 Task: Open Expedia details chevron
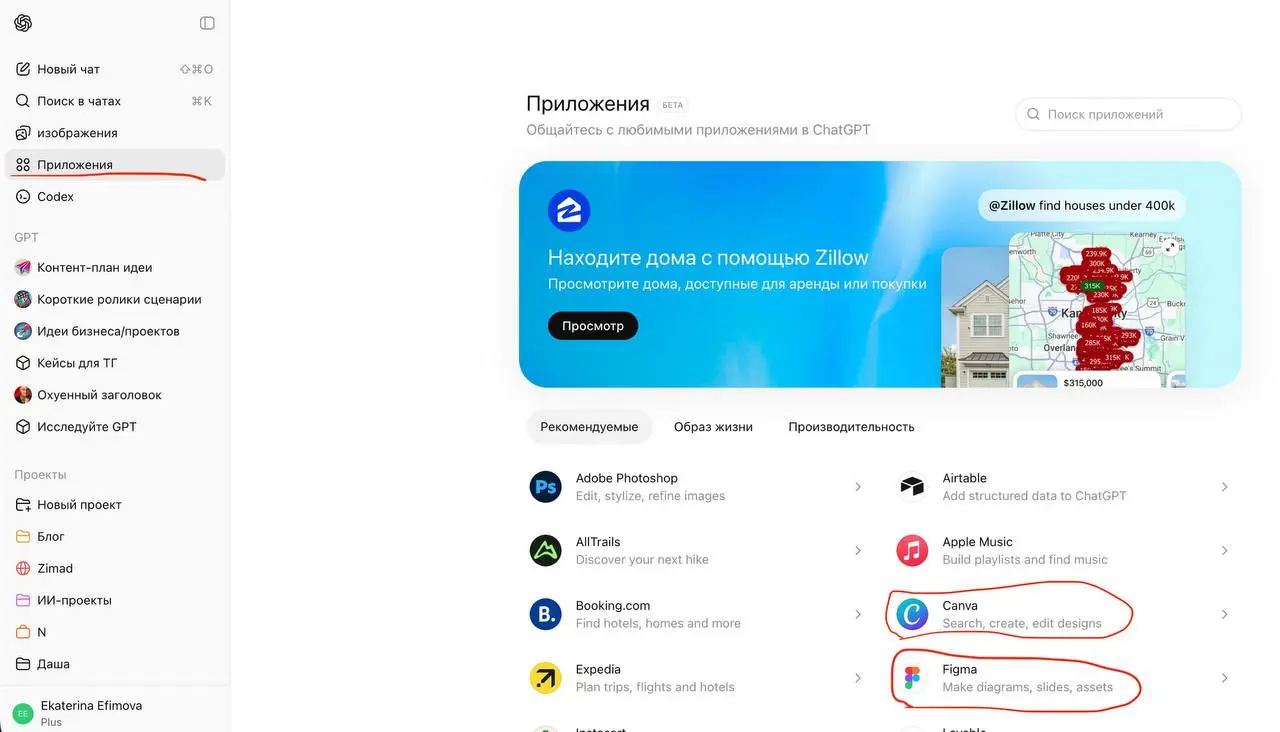click(x=858, y=678)
